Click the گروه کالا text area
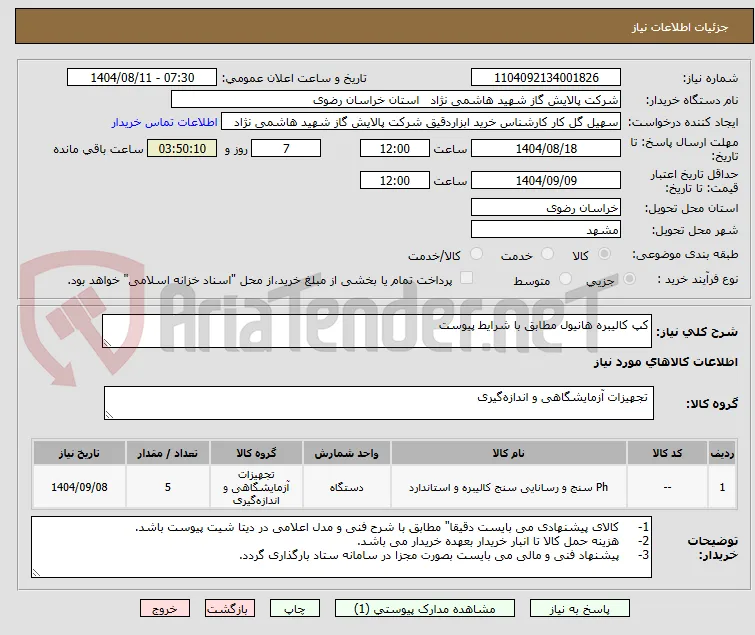Screen dimensions: 755x635 click(x=378, y=403)
